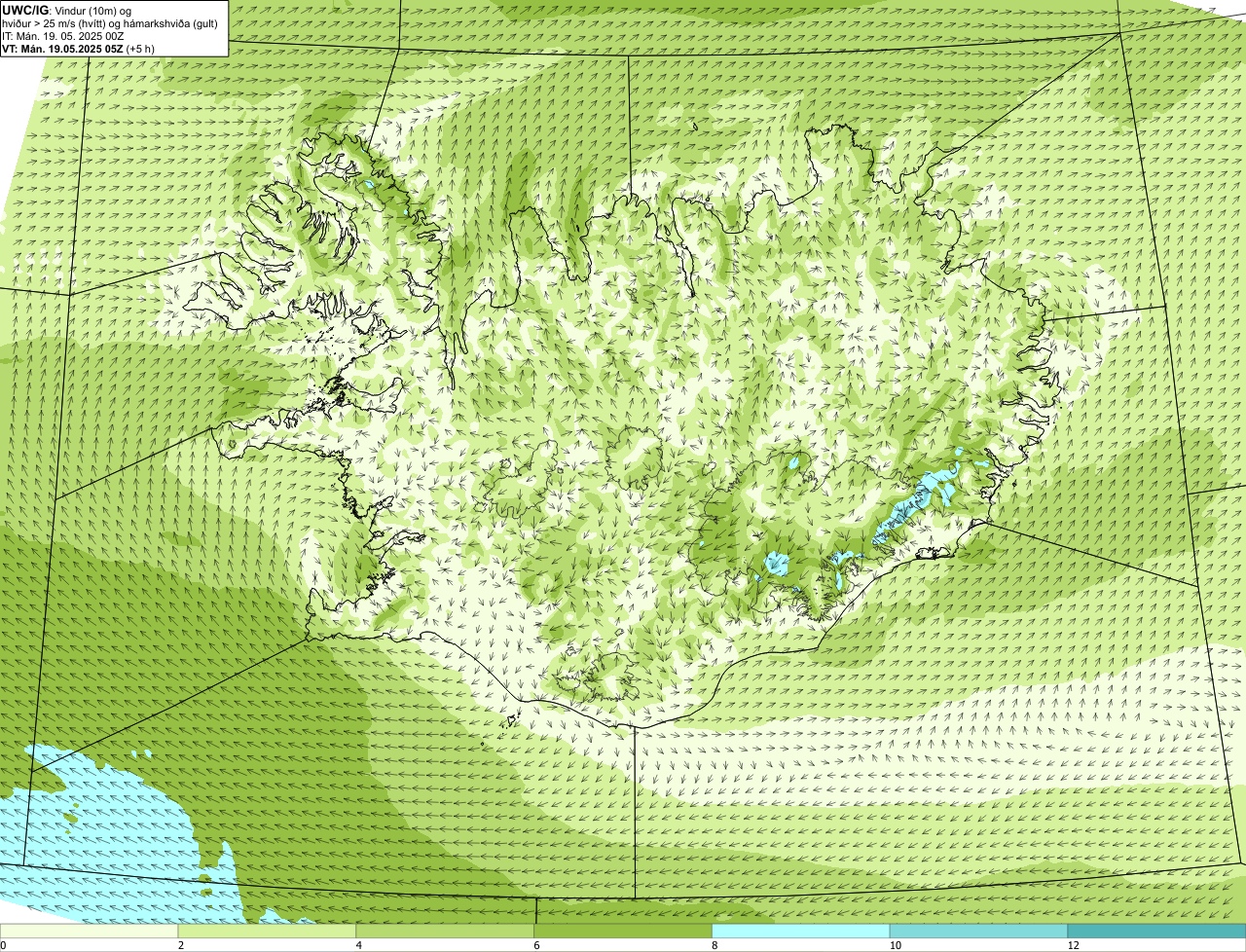The image size is (1246, 952).
Task: Click the title line 'UWC/IG: Vindur (10m) og'
Action: [x=67, y=11]
